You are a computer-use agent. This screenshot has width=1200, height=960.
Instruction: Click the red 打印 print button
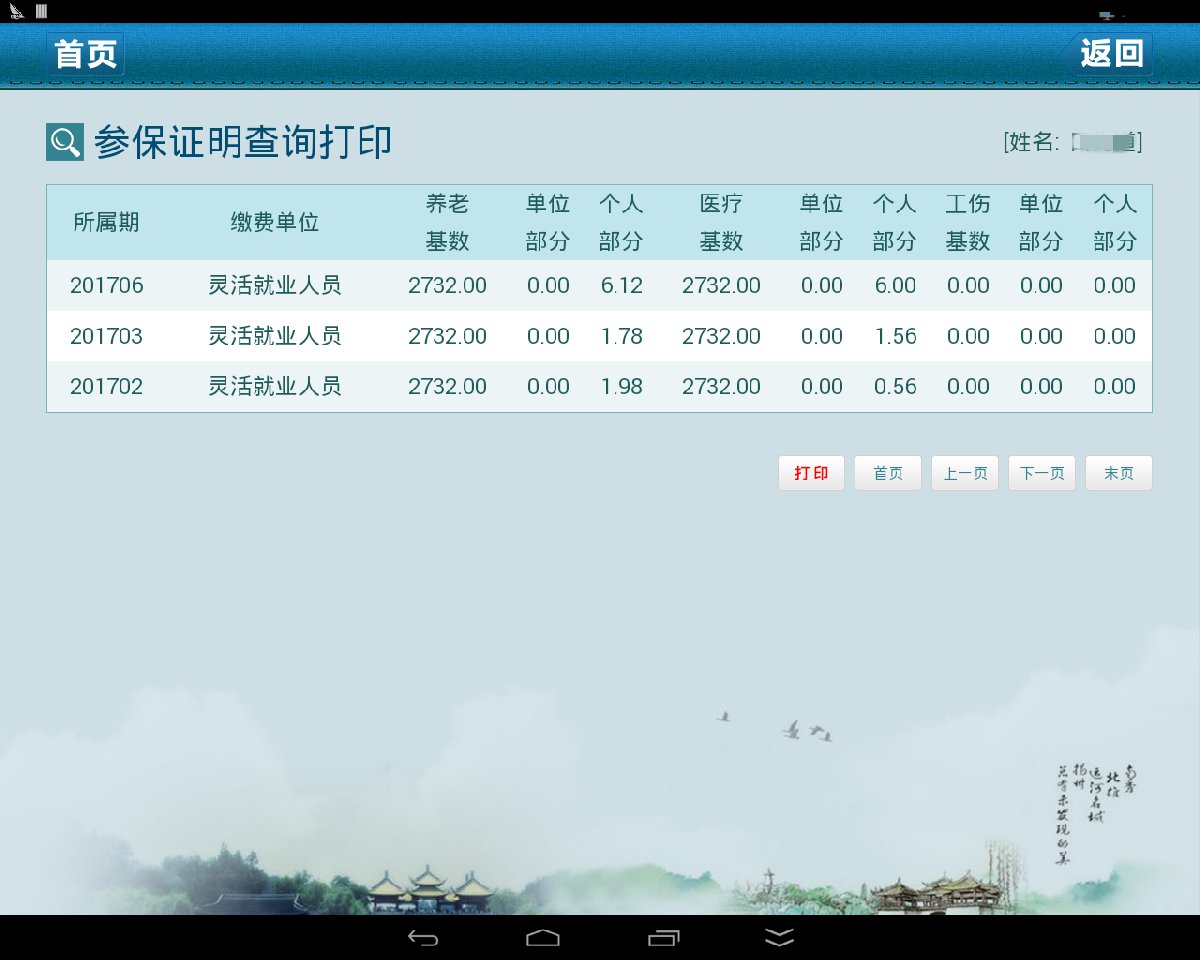click(811, 473)
